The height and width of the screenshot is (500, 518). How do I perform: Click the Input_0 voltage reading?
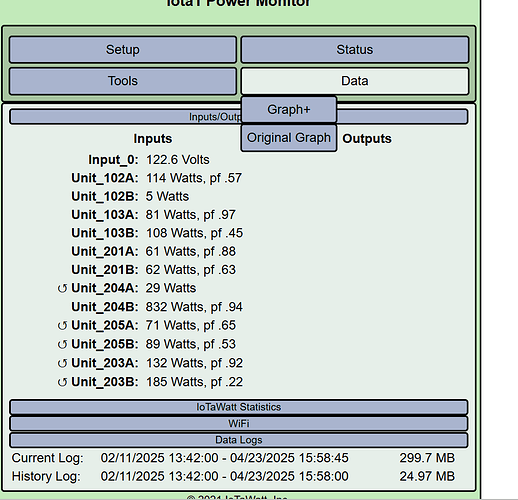178,160
